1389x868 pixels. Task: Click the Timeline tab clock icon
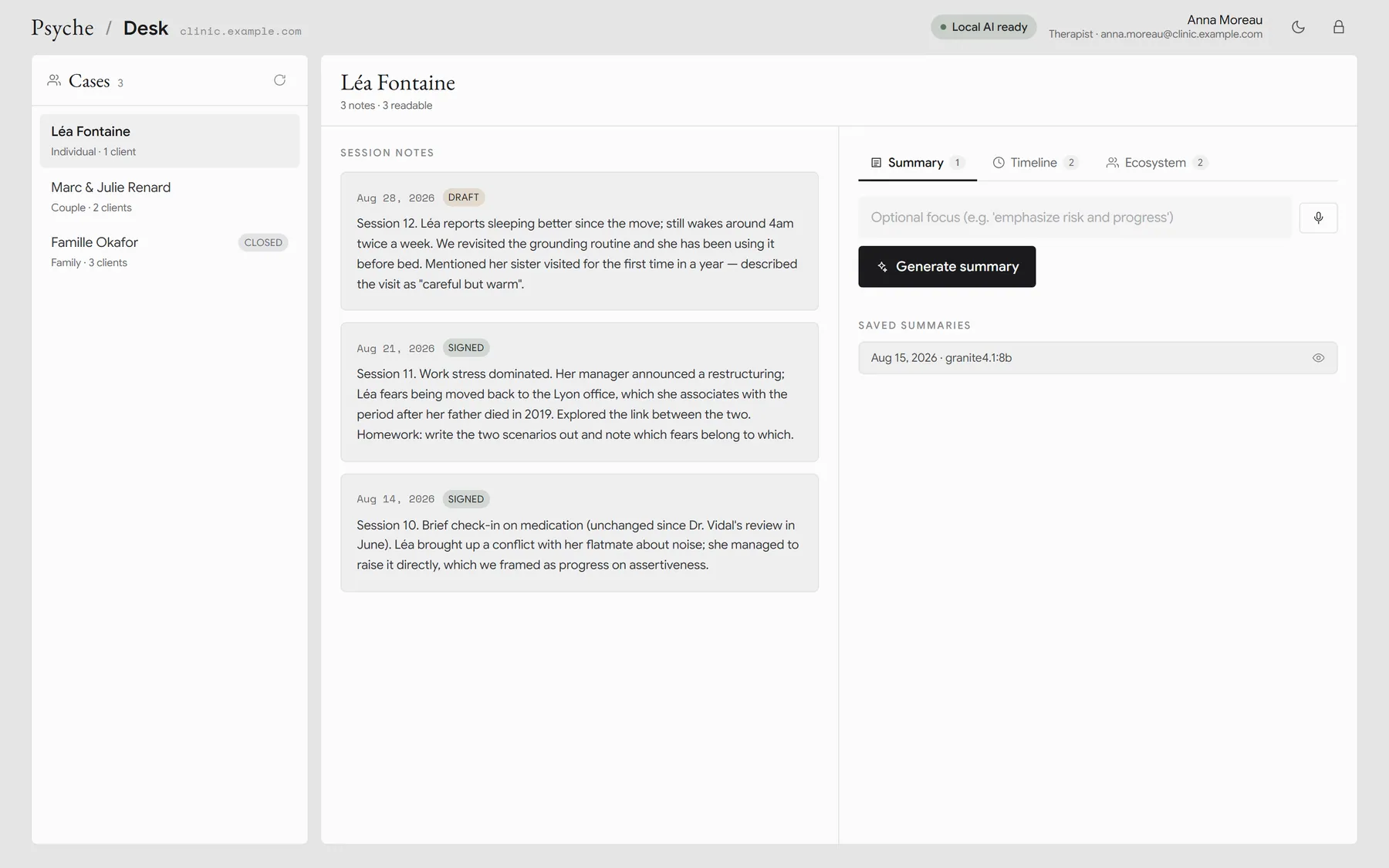999,163
